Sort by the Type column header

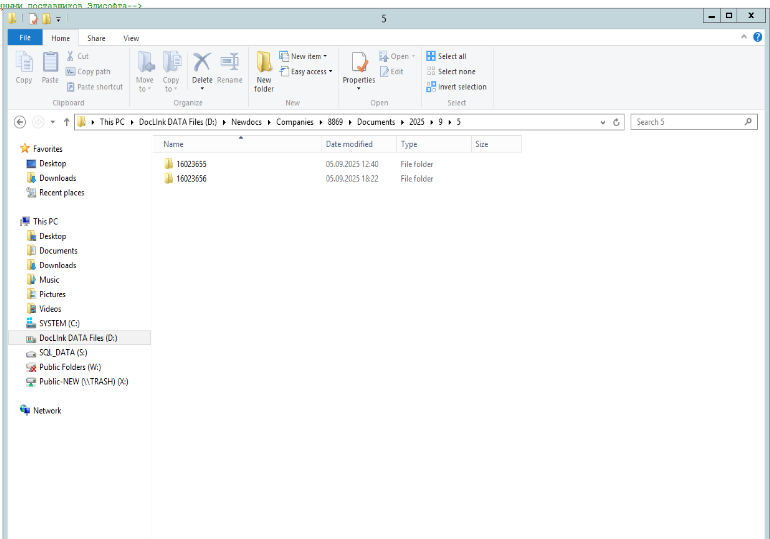434,144
